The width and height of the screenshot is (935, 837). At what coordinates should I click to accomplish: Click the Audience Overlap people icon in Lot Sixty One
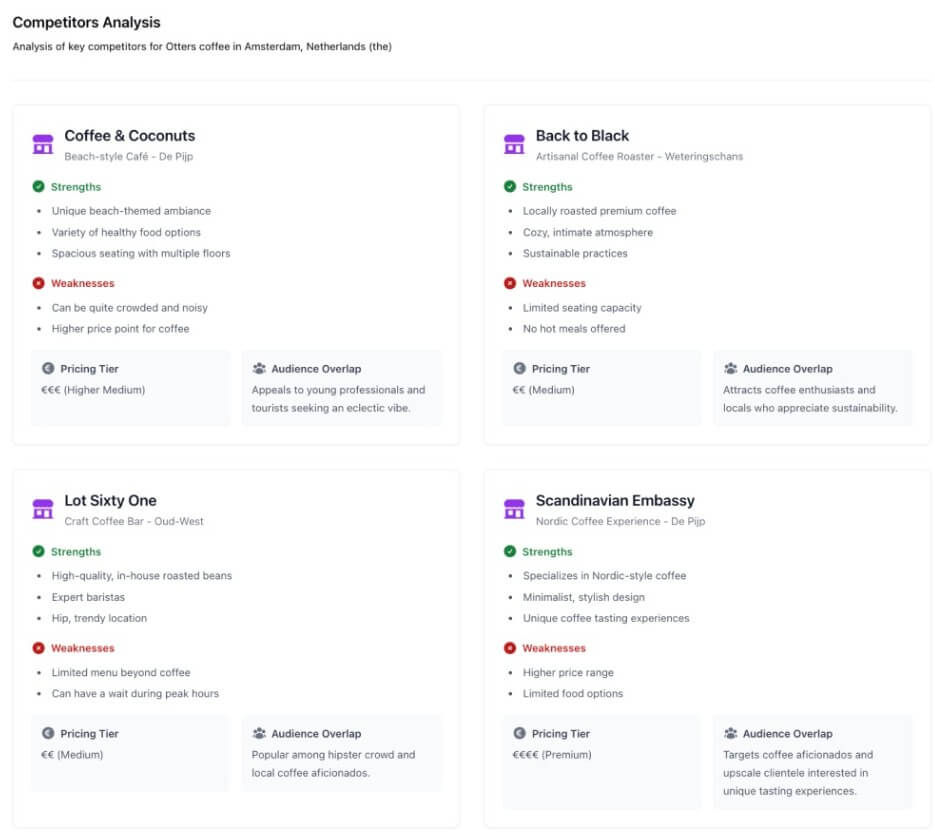click(259, 733)
